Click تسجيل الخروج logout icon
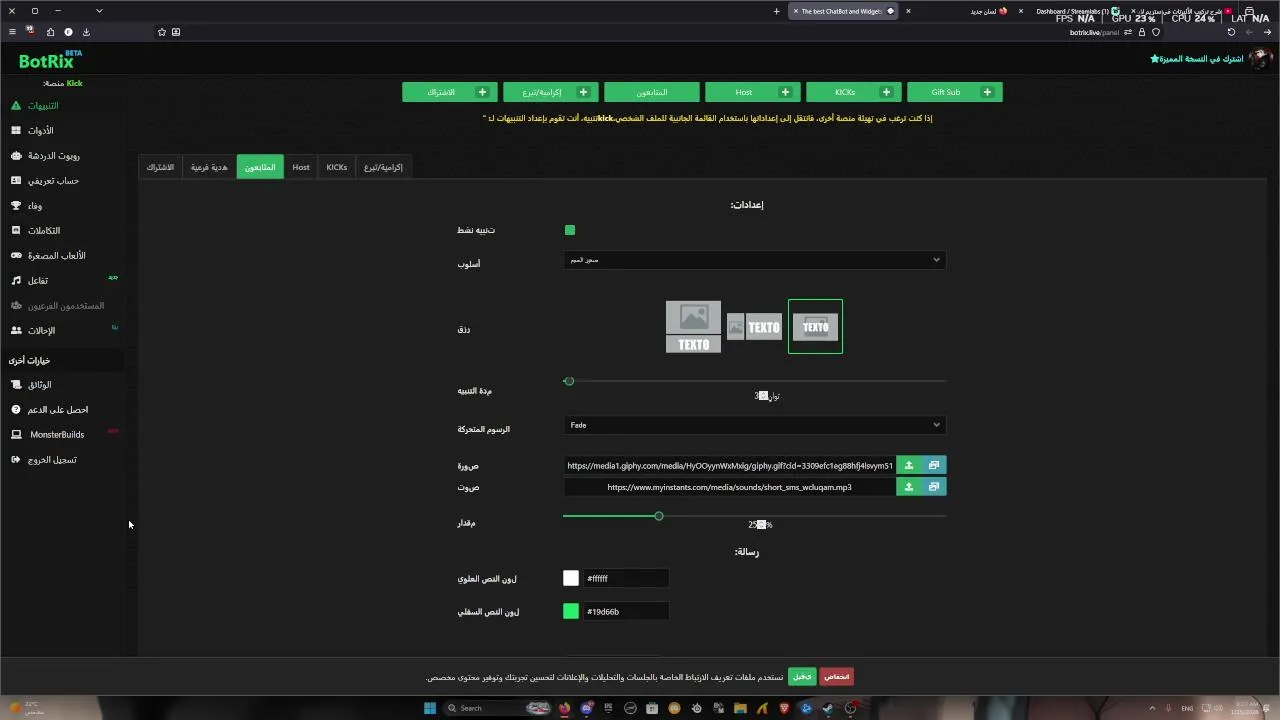 [x=16, y=460]
